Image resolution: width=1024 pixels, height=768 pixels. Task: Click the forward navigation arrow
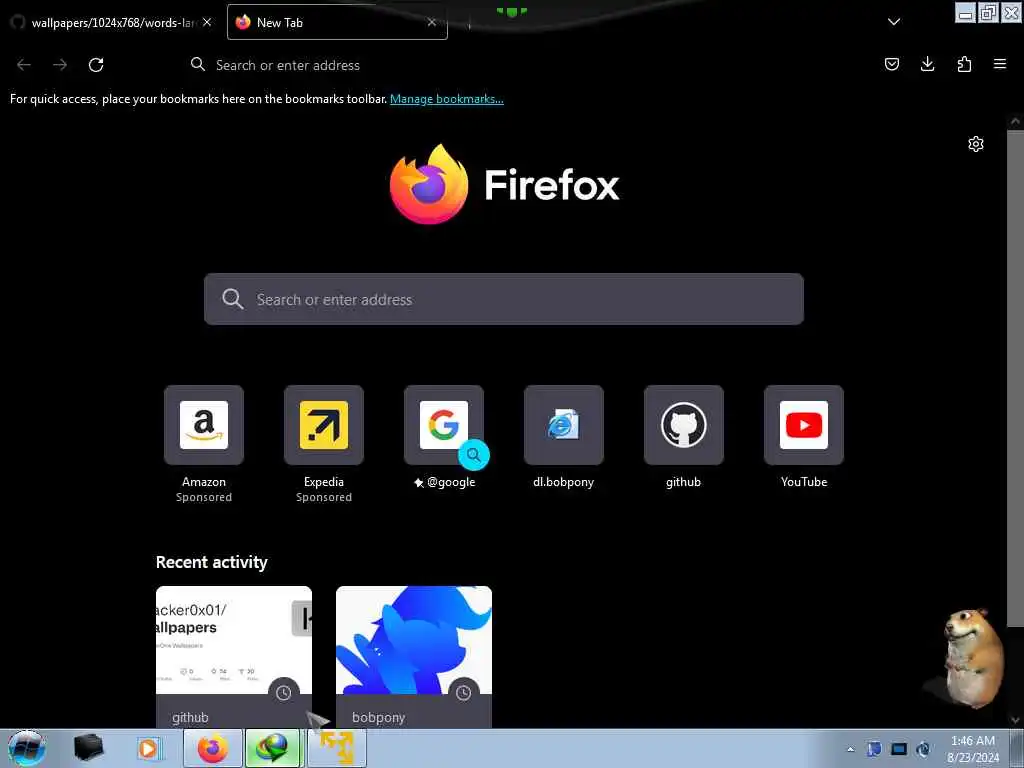click(x=60, y=65)
